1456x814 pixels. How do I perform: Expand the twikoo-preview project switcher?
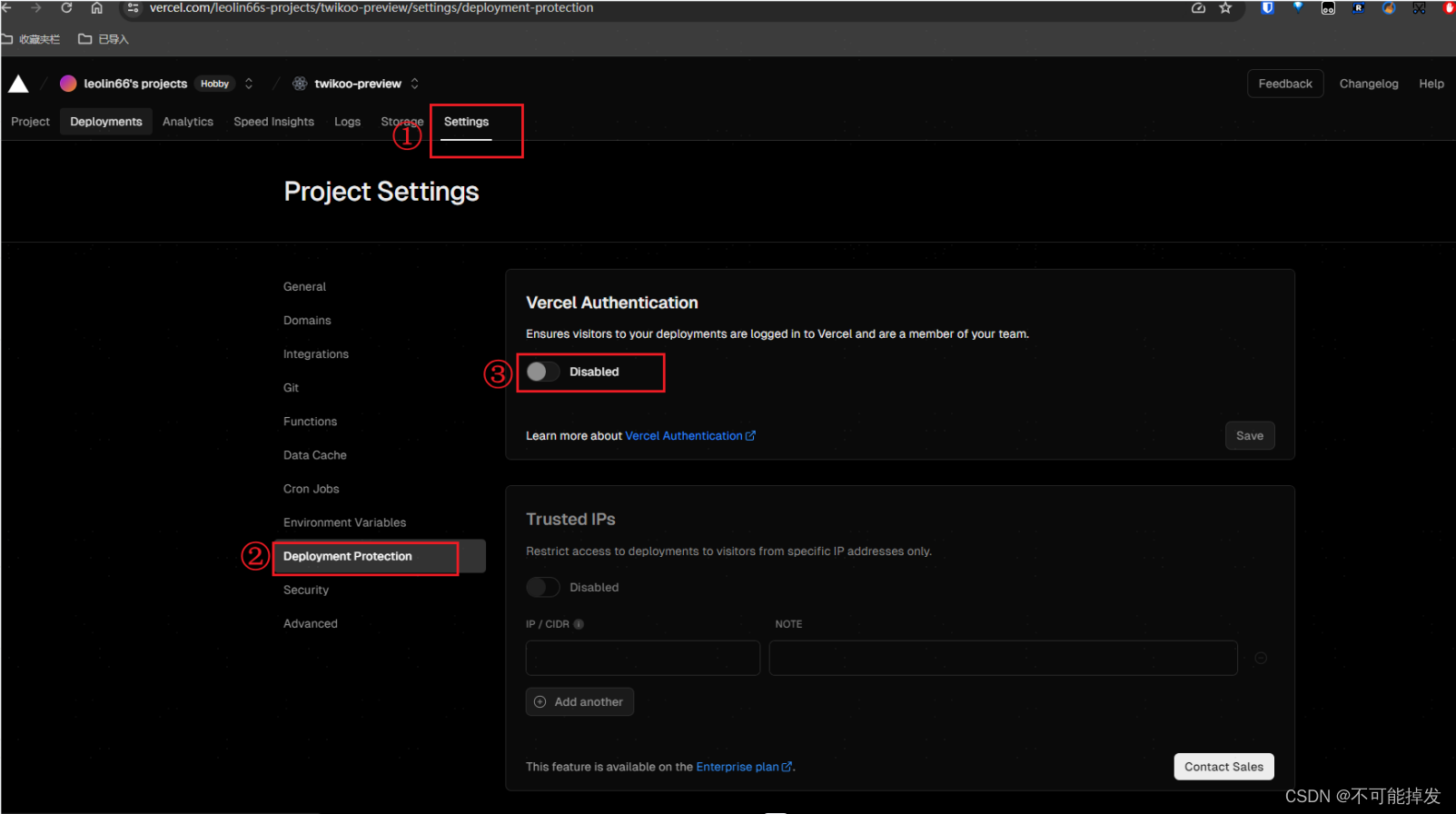(415, 84)
